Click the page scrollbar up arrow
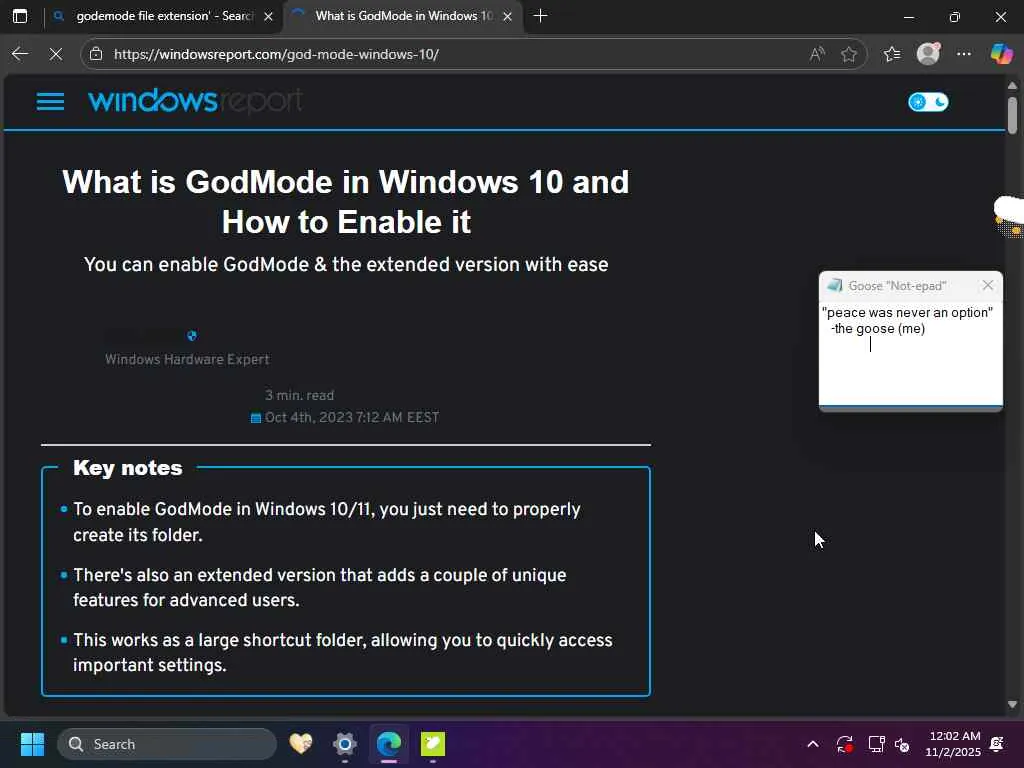1024x768 pixels. click(x=1012, y=86)
